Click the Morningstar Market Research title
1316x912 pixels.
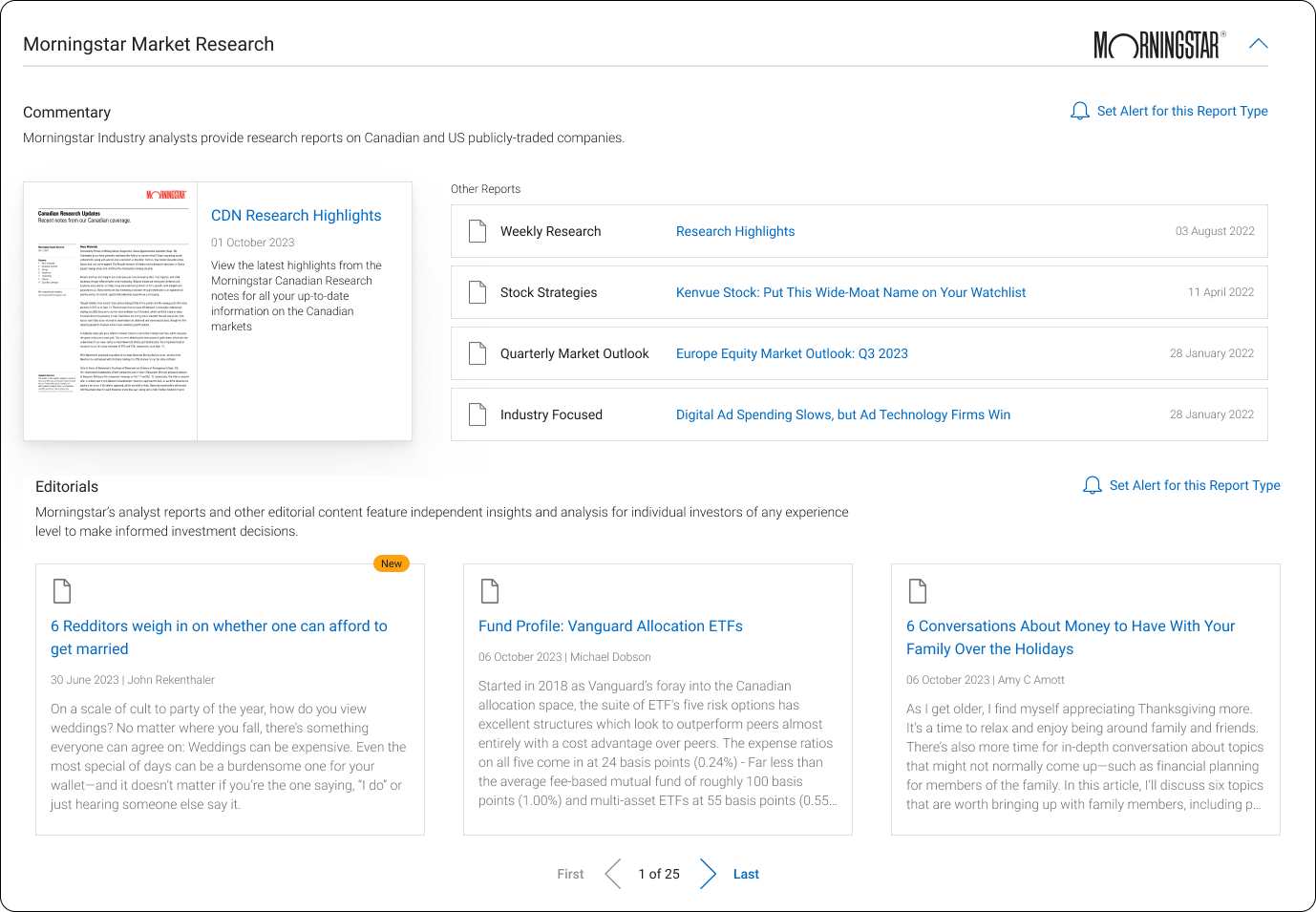[x=148, y=45]
